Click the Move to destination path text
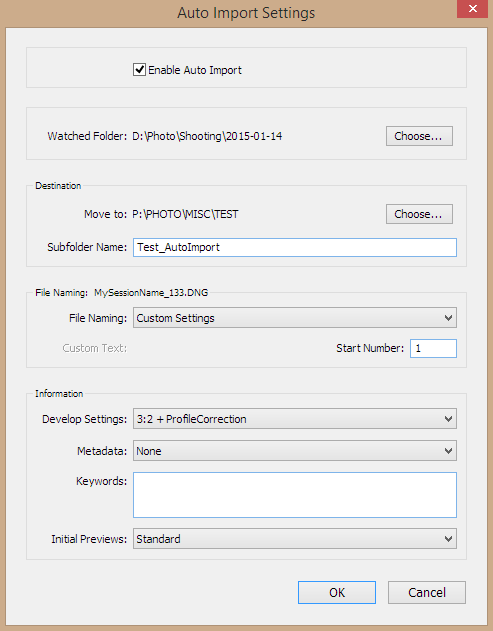 tap(186, 214)
